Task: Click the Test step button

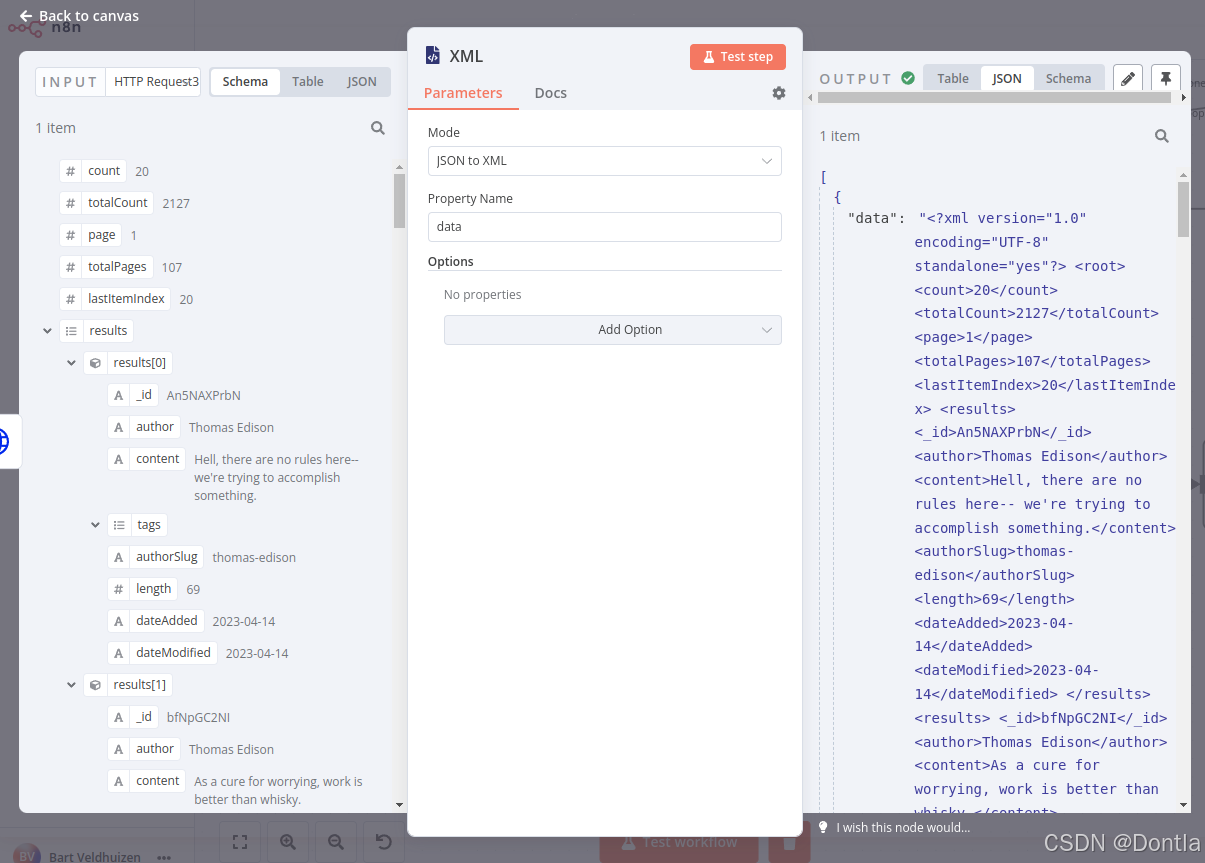Action: (x=738, y=57)
